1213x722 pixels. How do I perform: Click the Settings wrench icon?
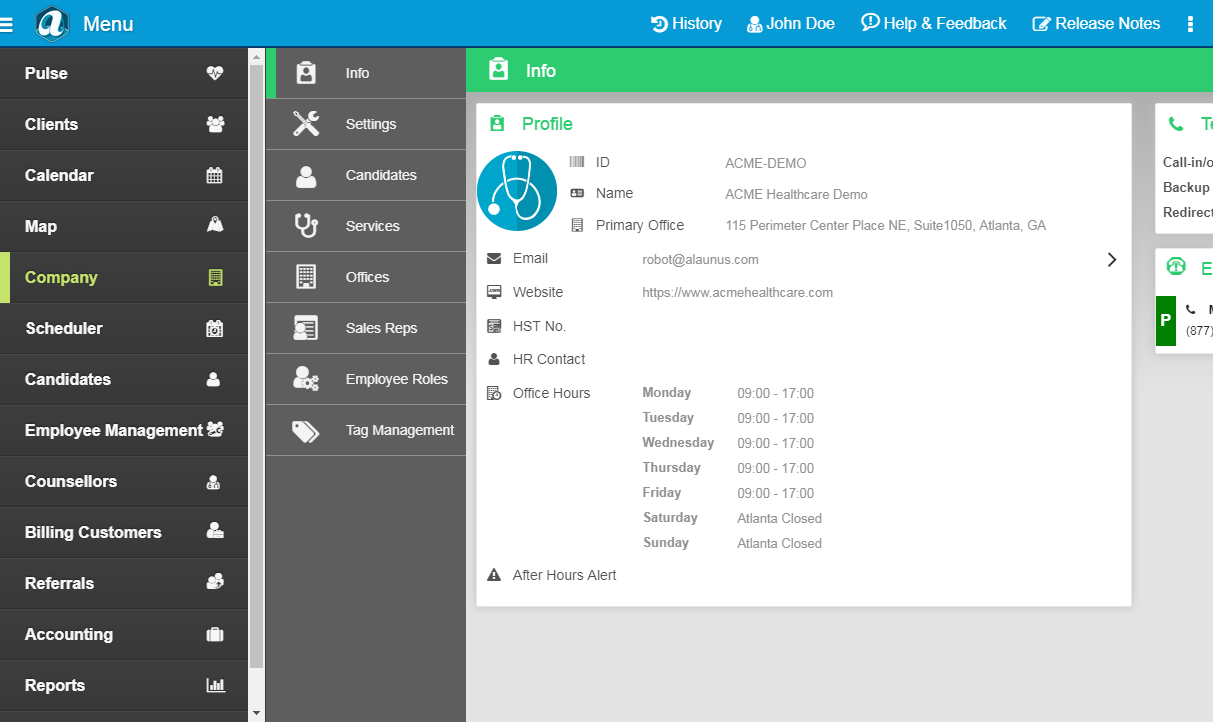pos(306,123)
